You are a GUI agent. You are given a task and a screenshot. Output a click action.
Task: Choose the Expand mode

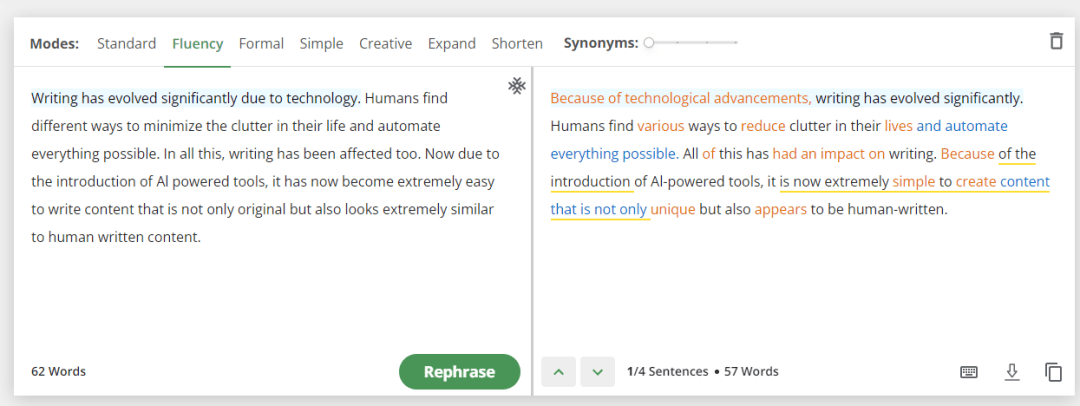coord(452,44)
